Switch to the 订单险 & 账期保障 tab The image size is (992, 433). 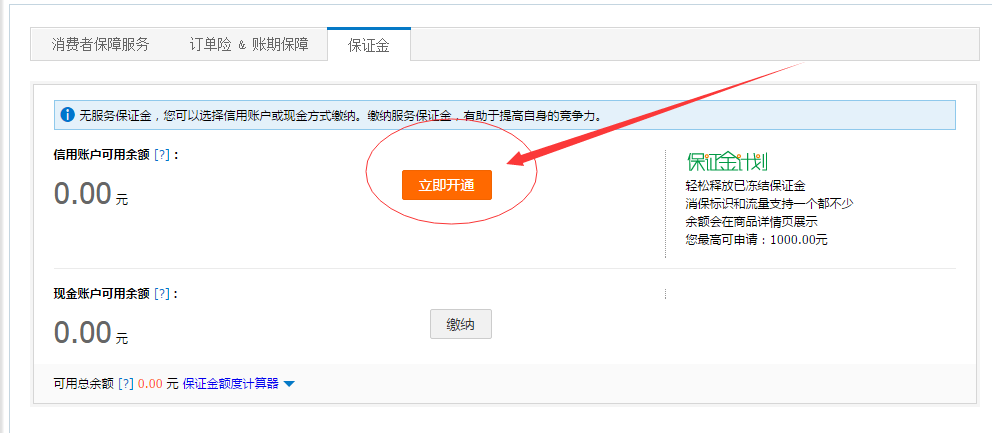[249, 44]
